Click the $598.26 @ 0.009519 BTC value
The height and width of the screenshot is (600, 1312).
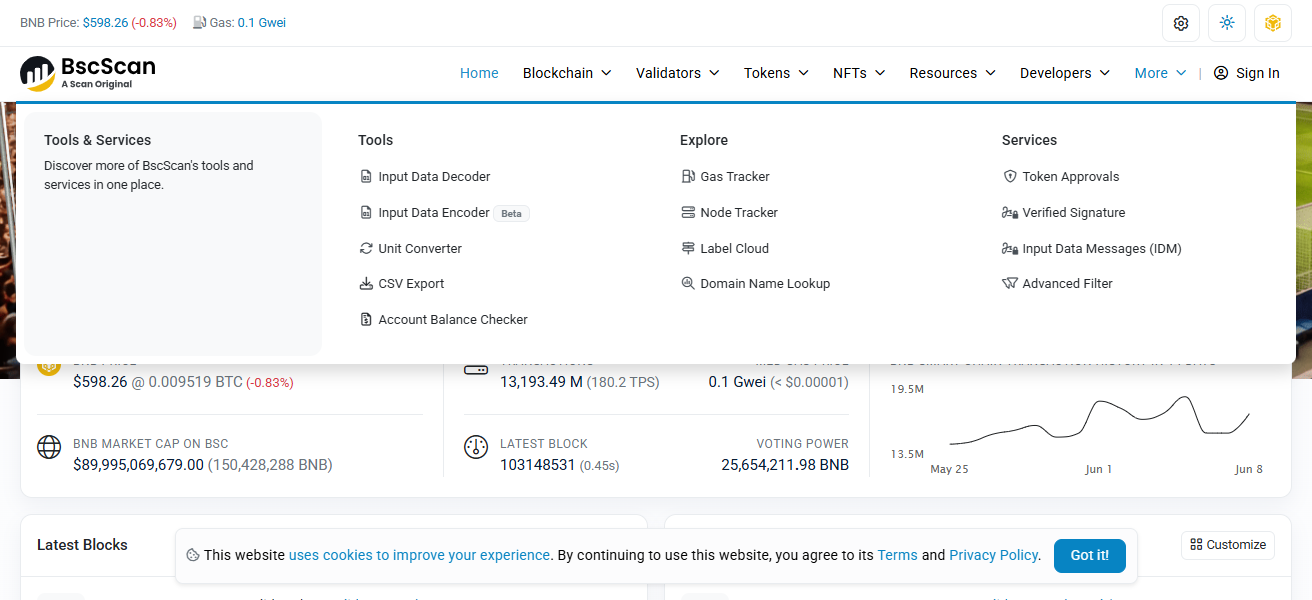point(158,382)
